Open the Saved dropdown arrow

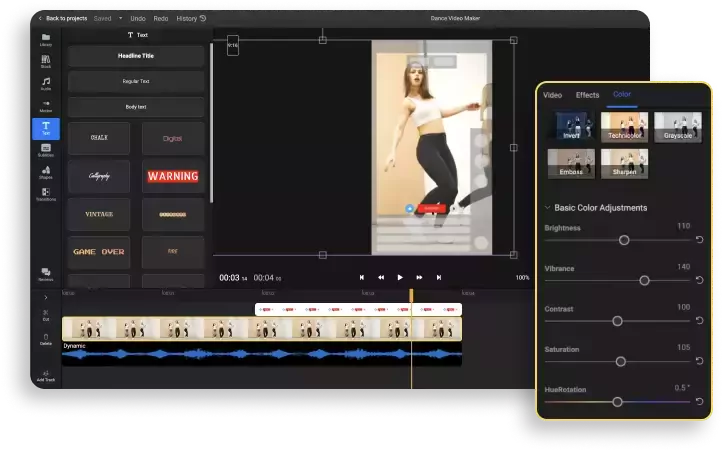120,18
